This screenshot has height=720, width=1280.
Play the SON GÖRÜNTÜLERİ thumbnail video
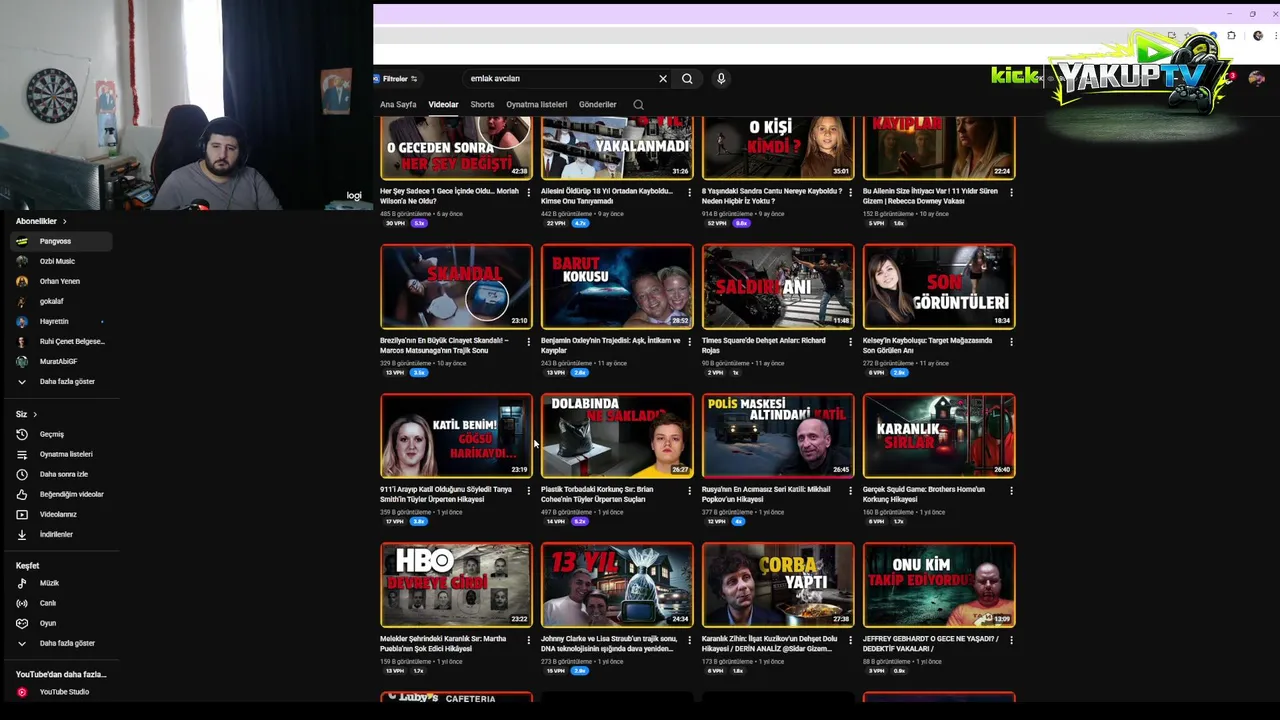pyautogui.click(x=939, y=287)
